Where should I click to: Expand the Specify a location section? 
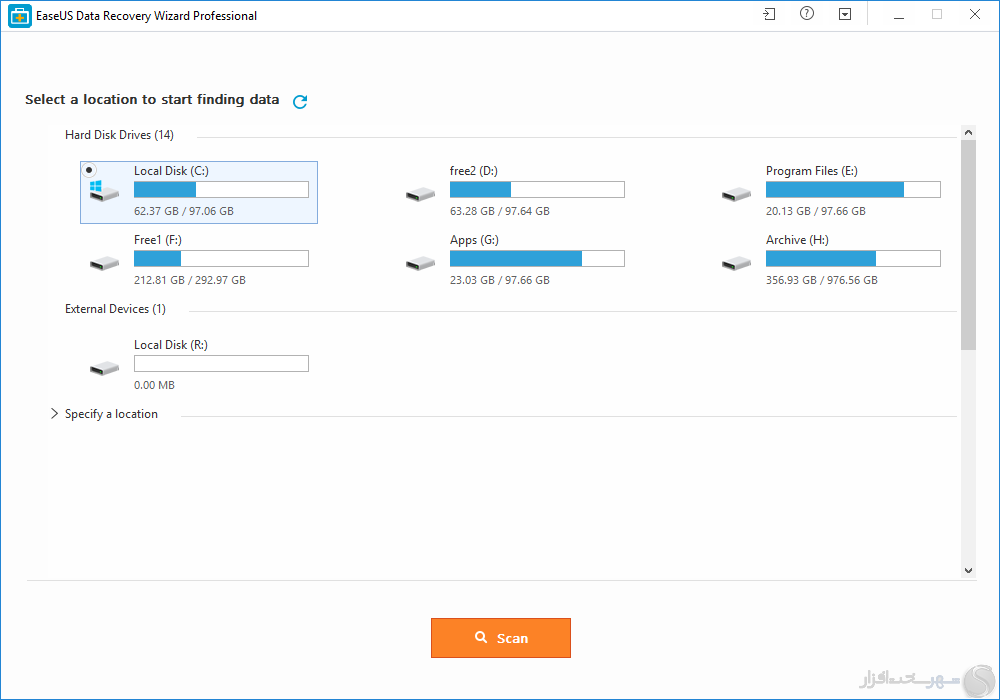tap(54, 414)
